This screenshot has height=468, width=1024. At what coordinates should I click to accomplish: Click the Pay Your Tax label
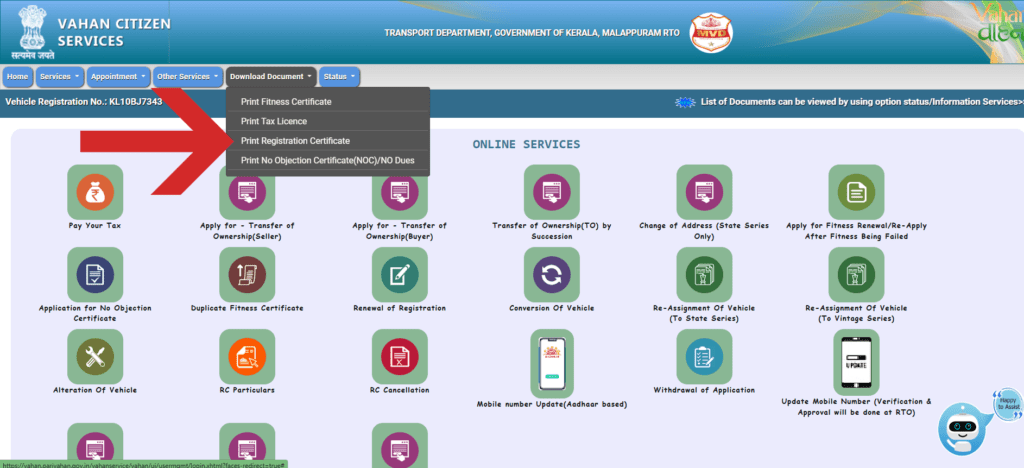pos(95,226)
